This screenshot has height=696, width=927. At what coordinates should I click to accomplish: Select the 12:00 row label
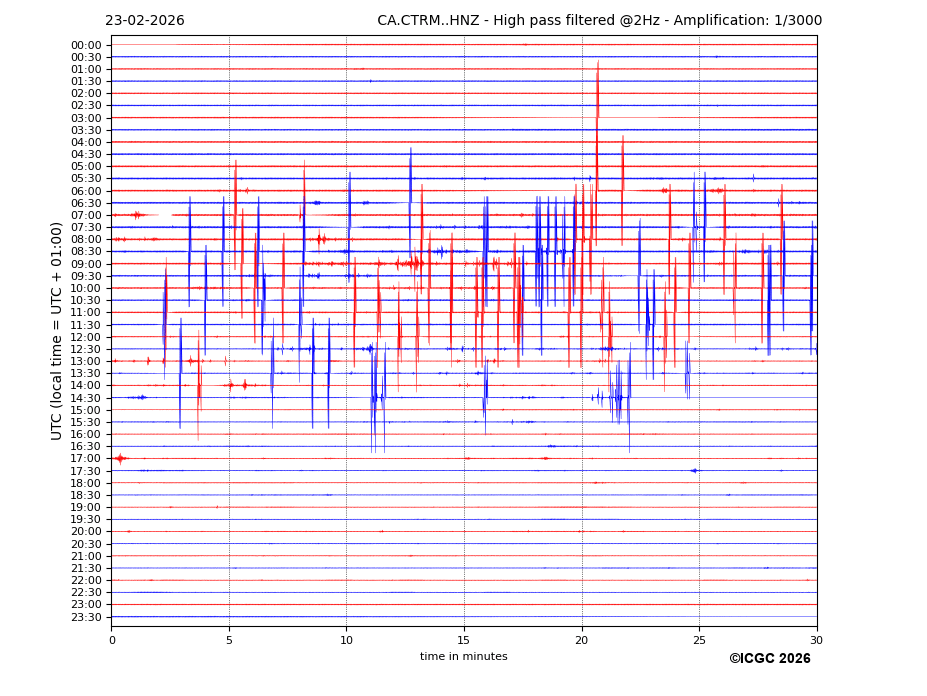[86, 337]
